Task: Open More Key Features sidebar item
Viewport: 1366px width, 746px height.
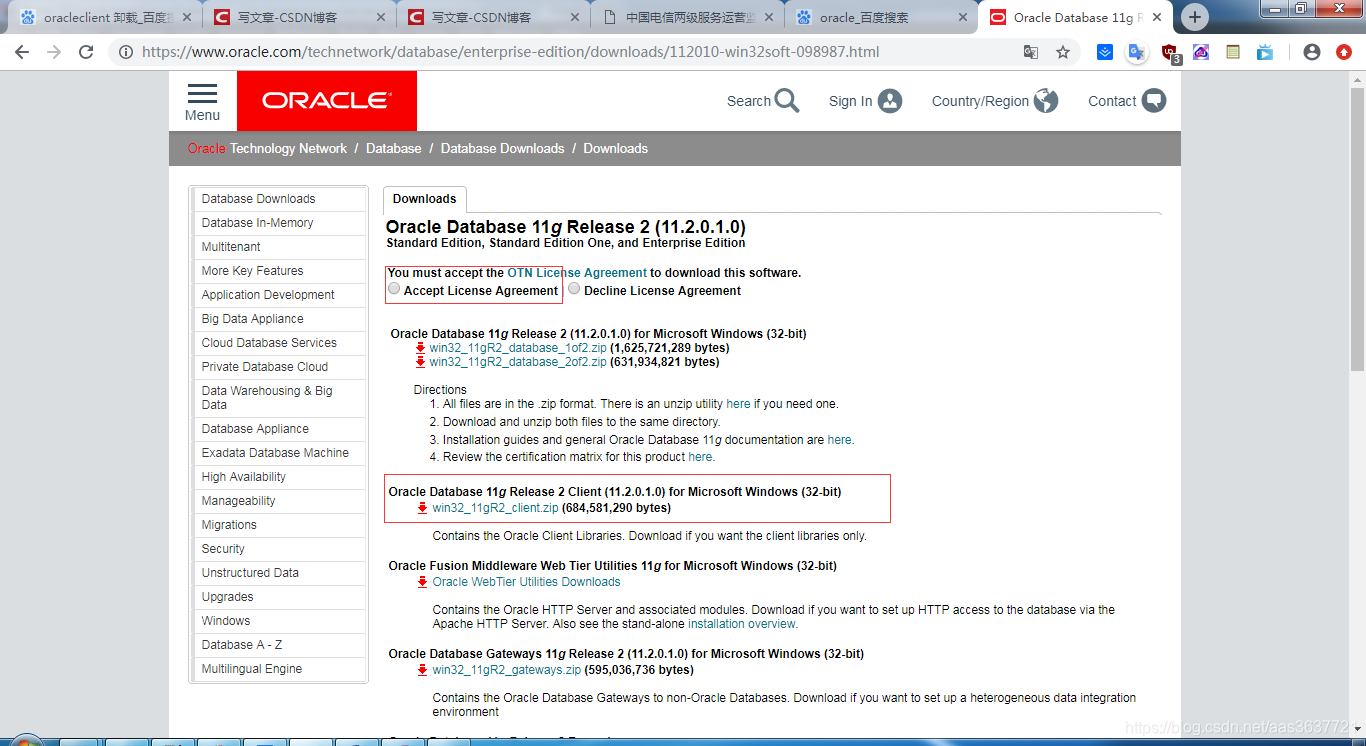Action: 279,271
